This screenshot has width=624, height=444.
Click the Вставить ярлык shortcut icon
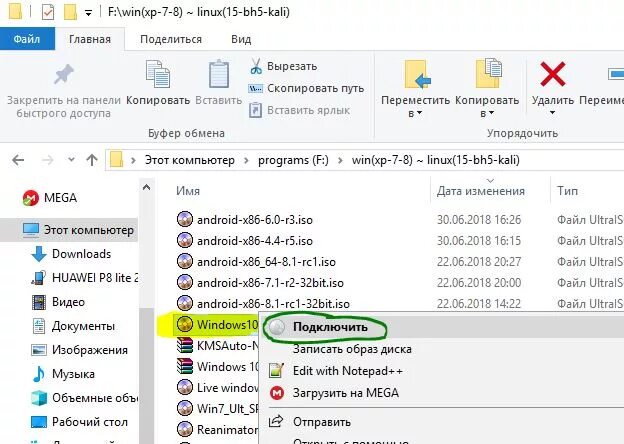click(255, 110)
